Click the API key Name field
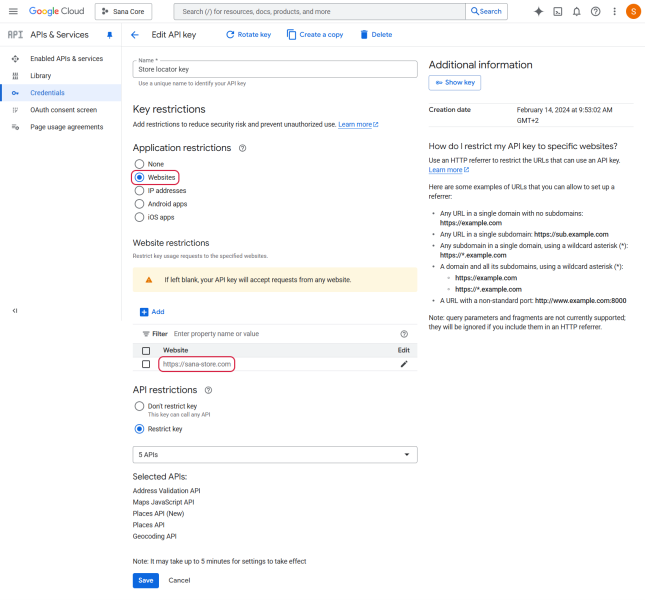645x600 pixels. (x=275, y=69)
